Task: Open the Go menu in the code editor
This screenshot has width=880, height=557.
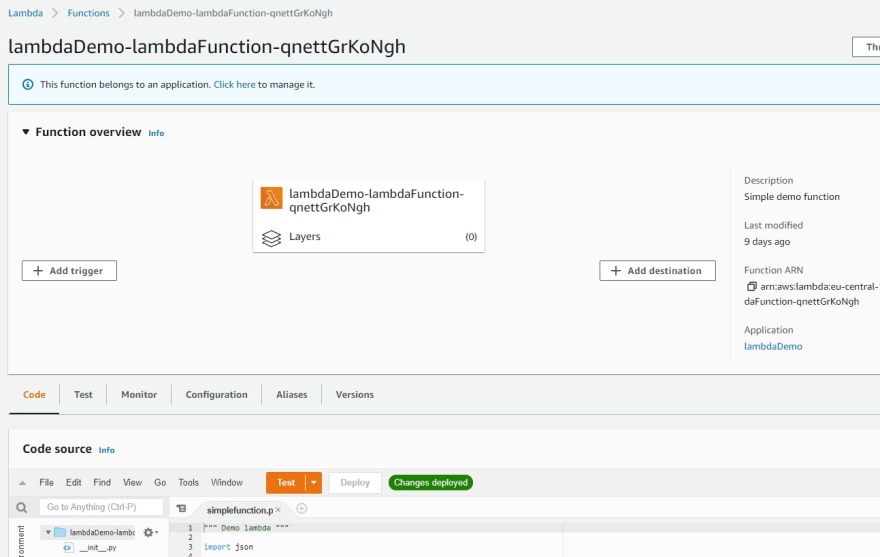Action: [x=160, y=482]
